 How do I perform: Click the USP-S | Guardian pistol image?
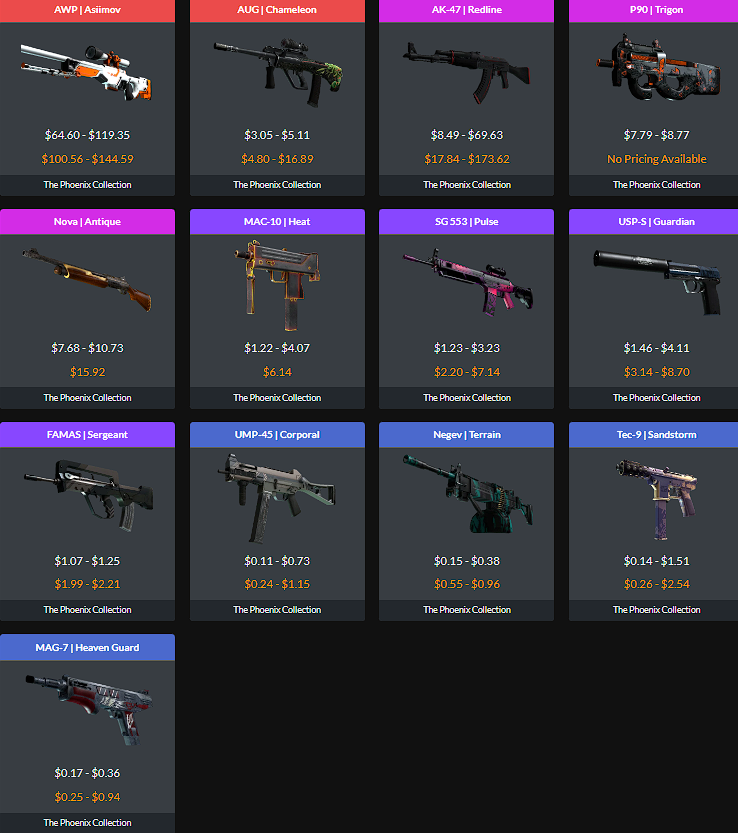658,282
